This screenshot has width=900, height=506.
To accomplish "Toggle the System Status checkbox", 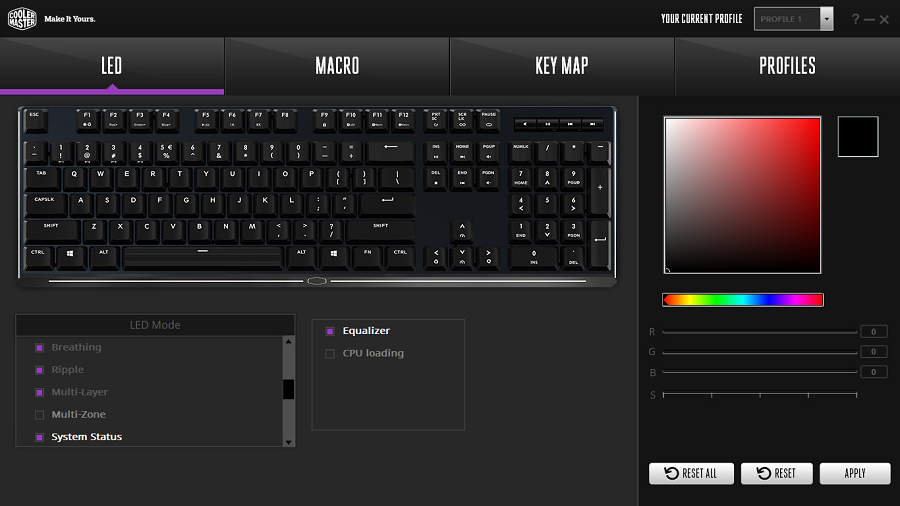I will [x=40, y=437].
